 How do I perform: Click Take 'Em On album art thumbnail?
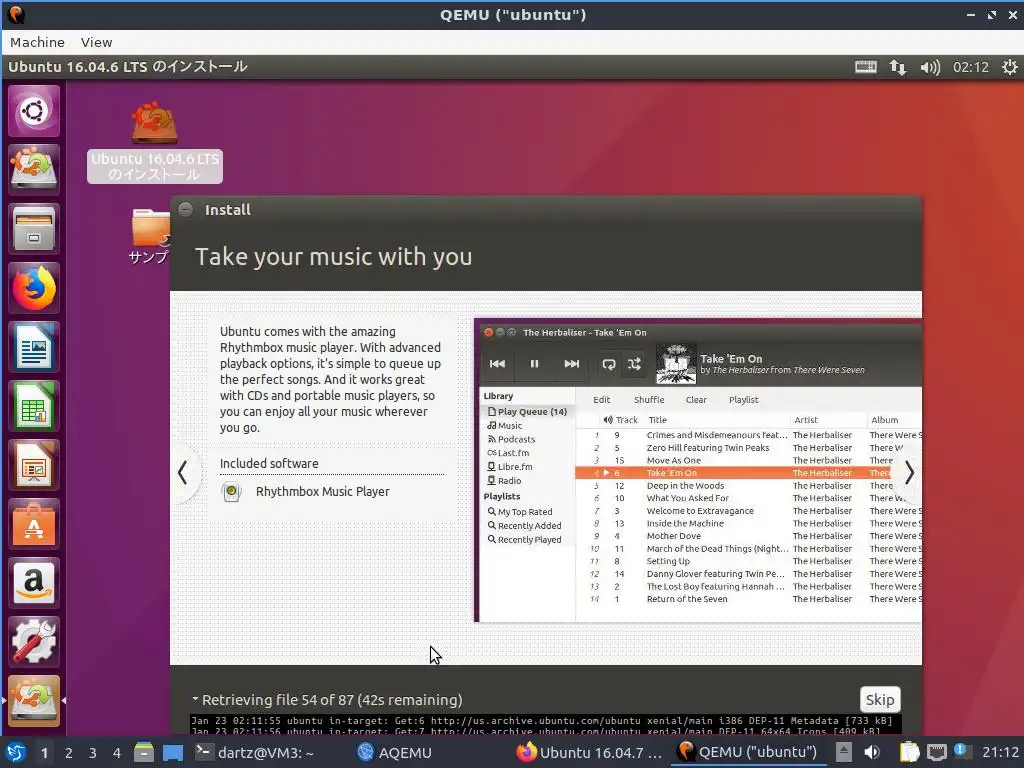675,363
